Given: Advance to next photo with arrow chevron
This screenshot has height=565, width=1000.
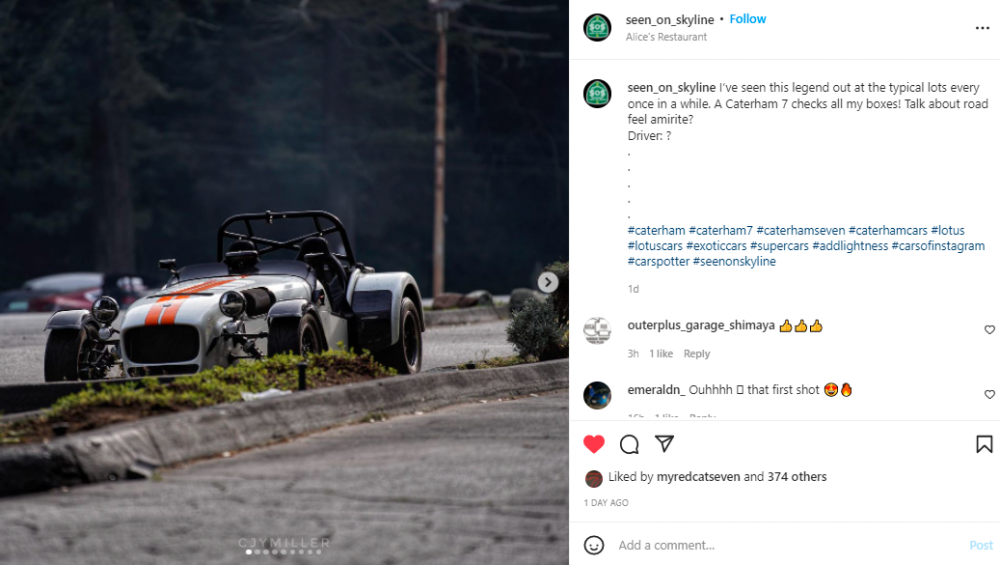Looking at the screenshot, I should click(x=548, y=282).
